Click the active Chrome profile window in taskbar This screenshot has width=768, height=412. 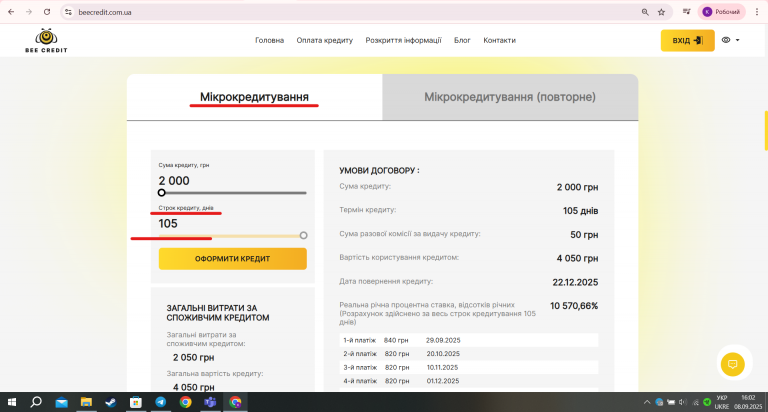(235, 402)
